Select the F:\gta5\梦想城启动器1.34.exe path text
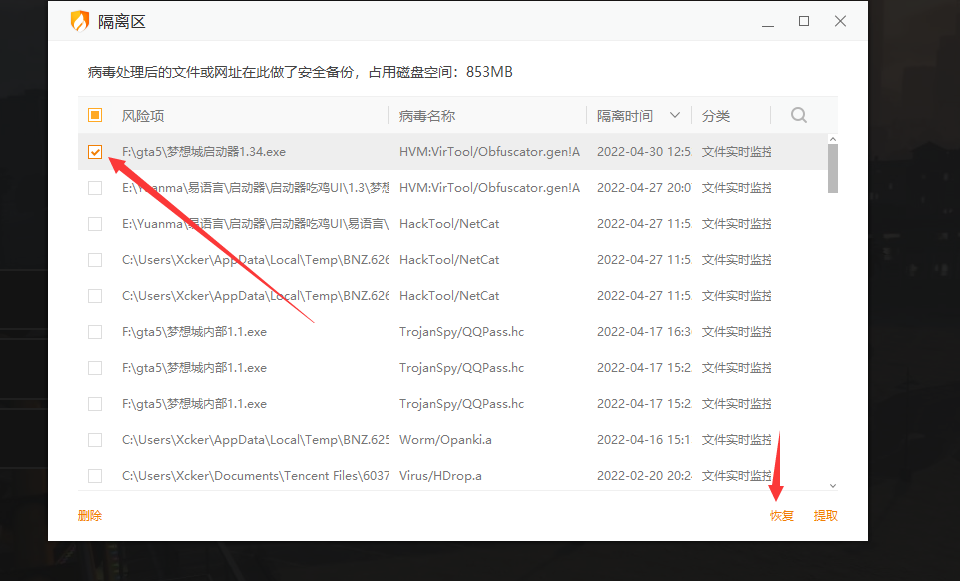The height and width of the screenshot is (581, 960). [x=204, y=152]
